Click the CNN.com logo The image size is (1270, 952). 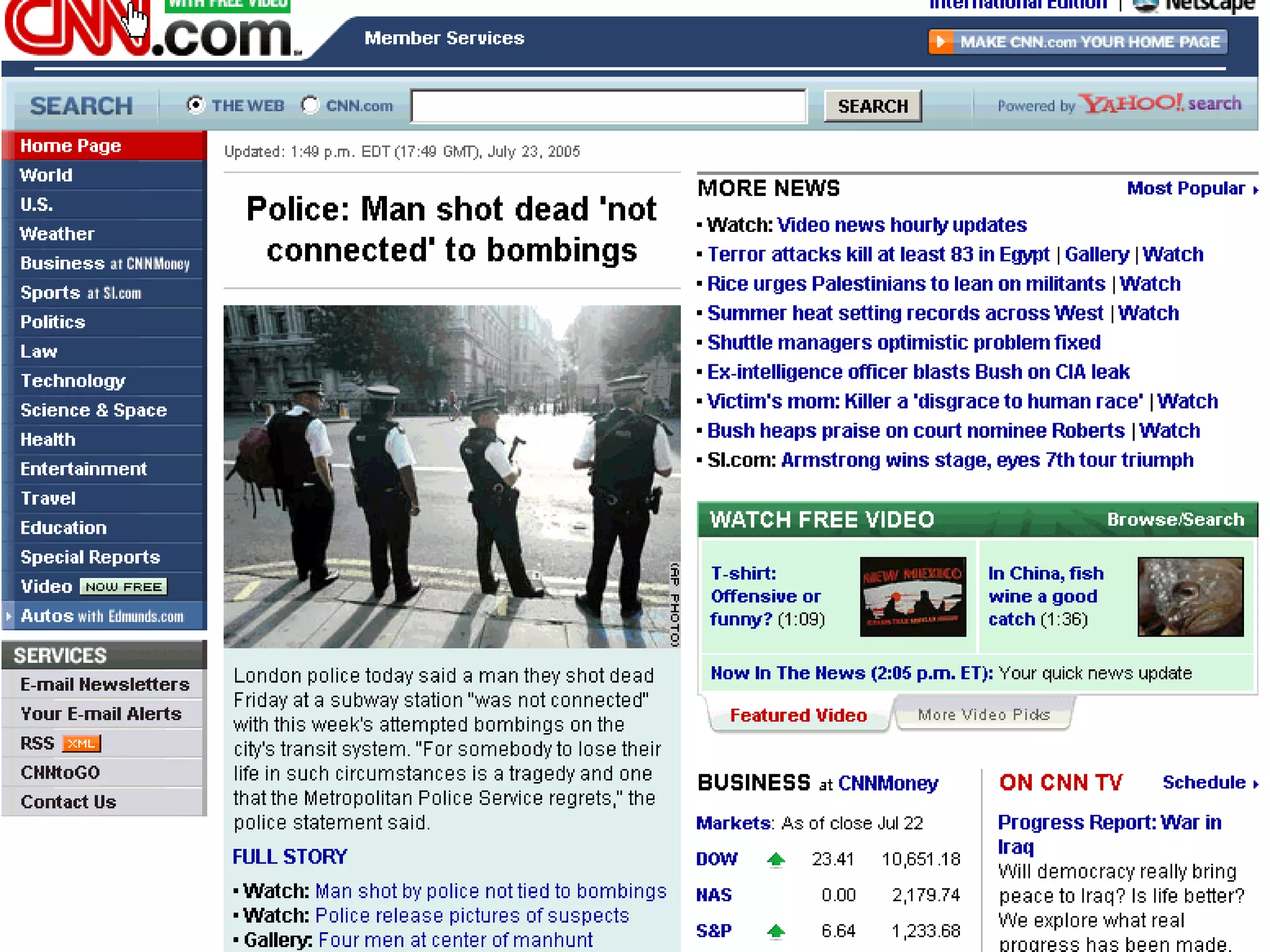[152, 32]
